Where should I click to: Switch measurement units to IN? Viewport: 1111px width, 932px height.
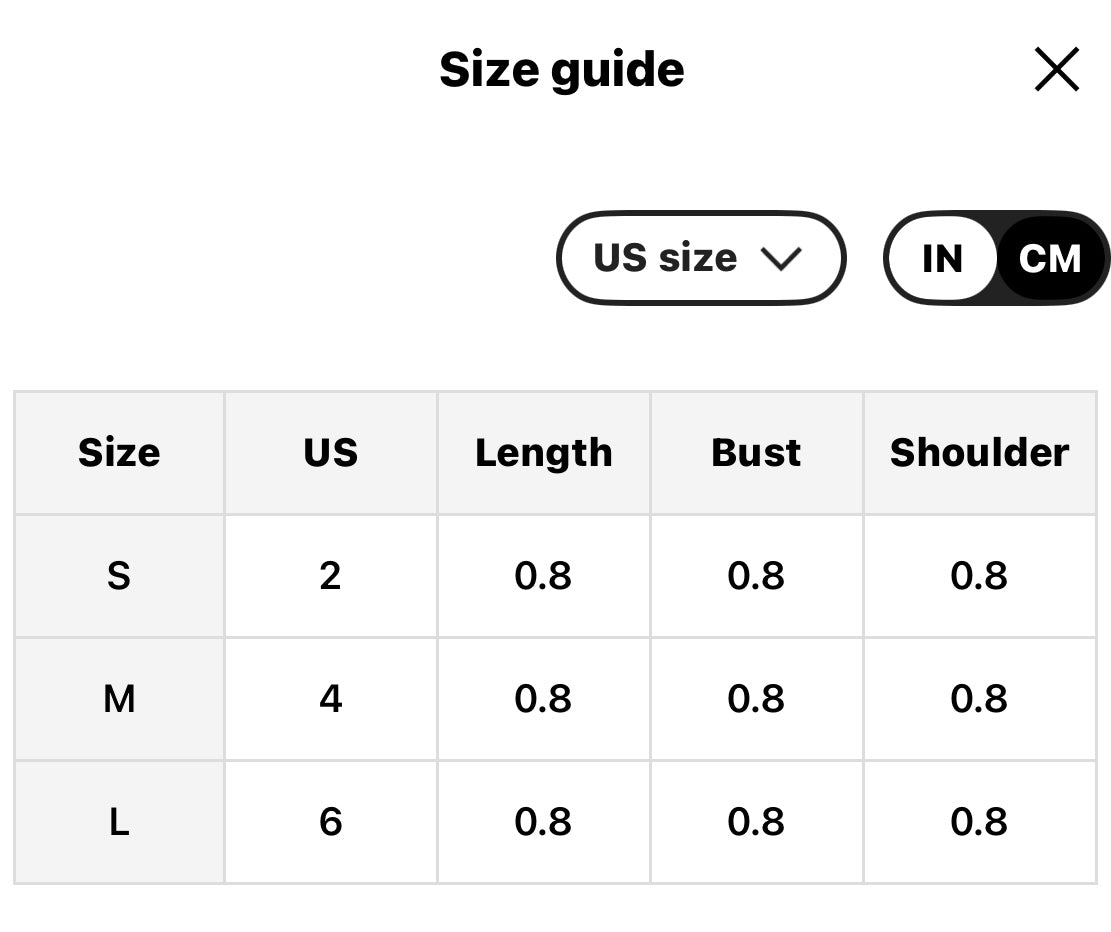[x=942, y=259]
